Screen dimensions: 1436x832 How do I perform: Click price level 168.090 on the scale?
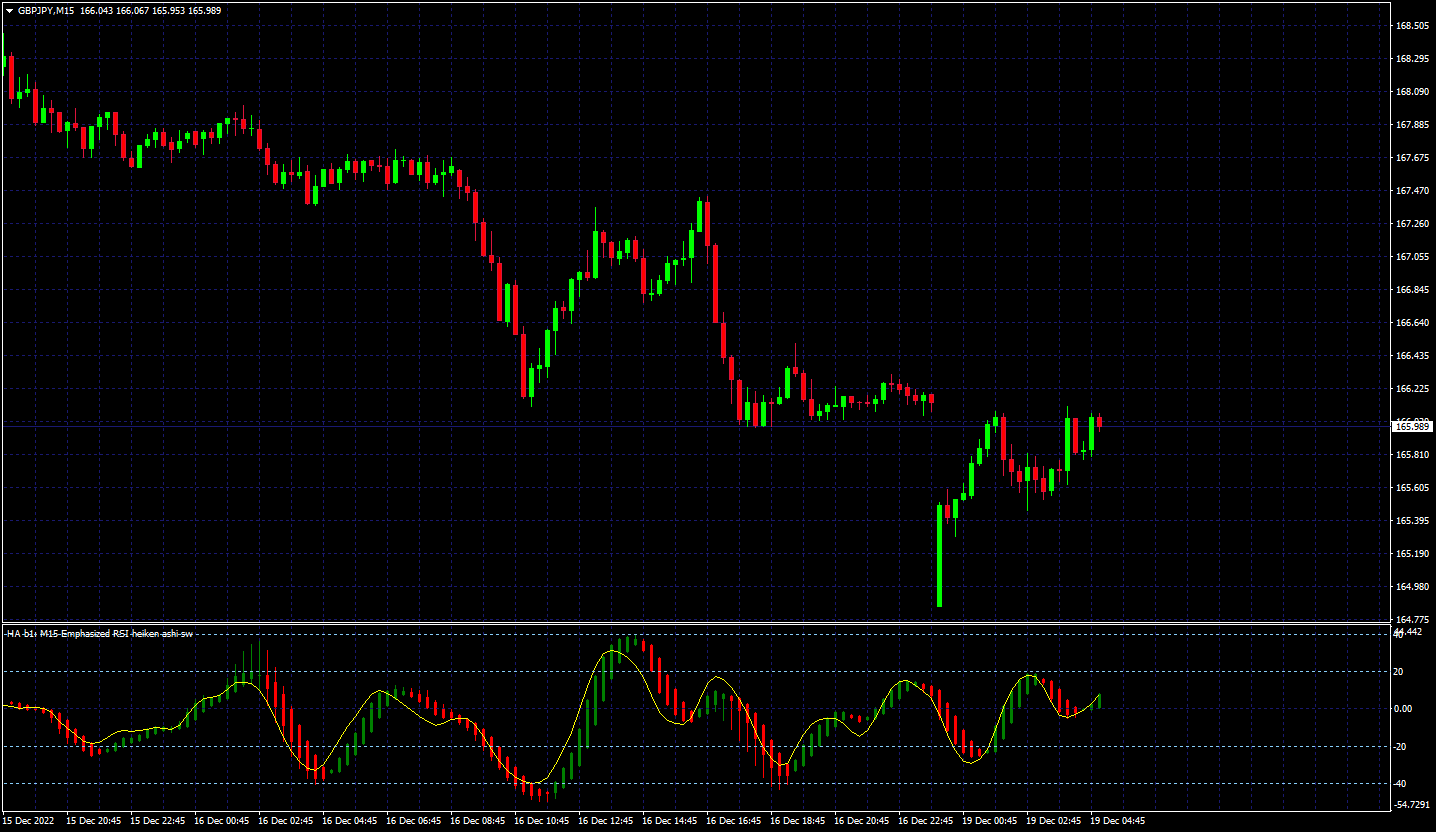[x=1413, y=92]
